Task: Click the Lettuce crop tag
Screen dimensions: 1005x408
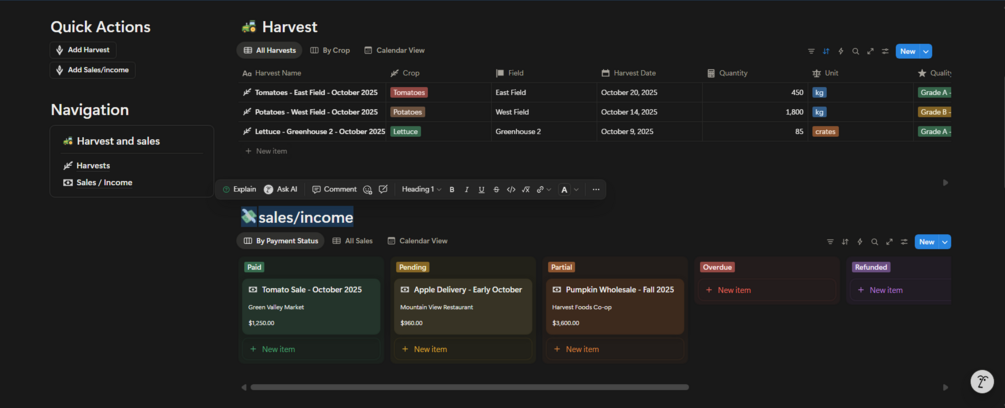Action: point(405,131)
